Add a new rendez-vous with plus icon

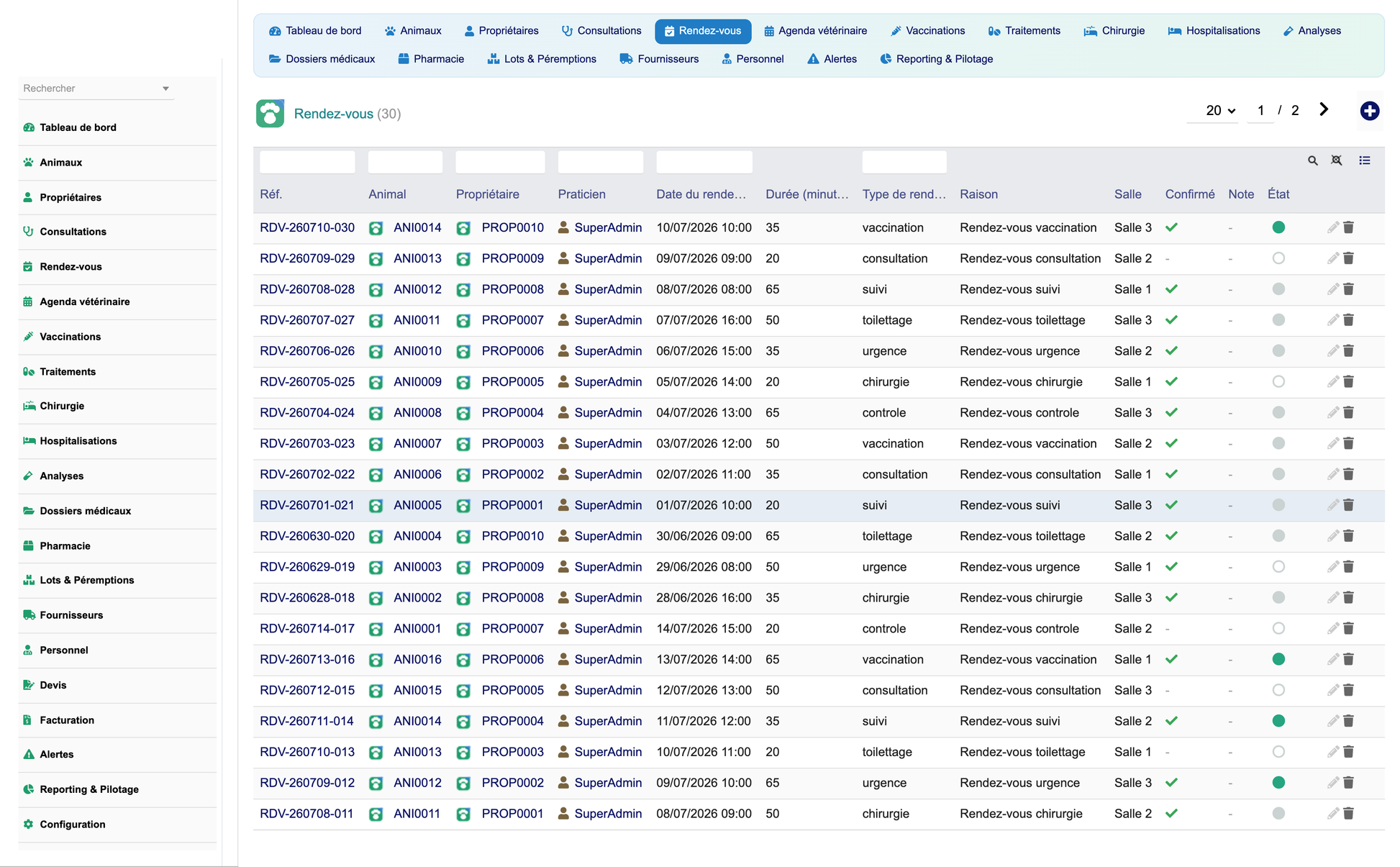tap(1369, 111)
